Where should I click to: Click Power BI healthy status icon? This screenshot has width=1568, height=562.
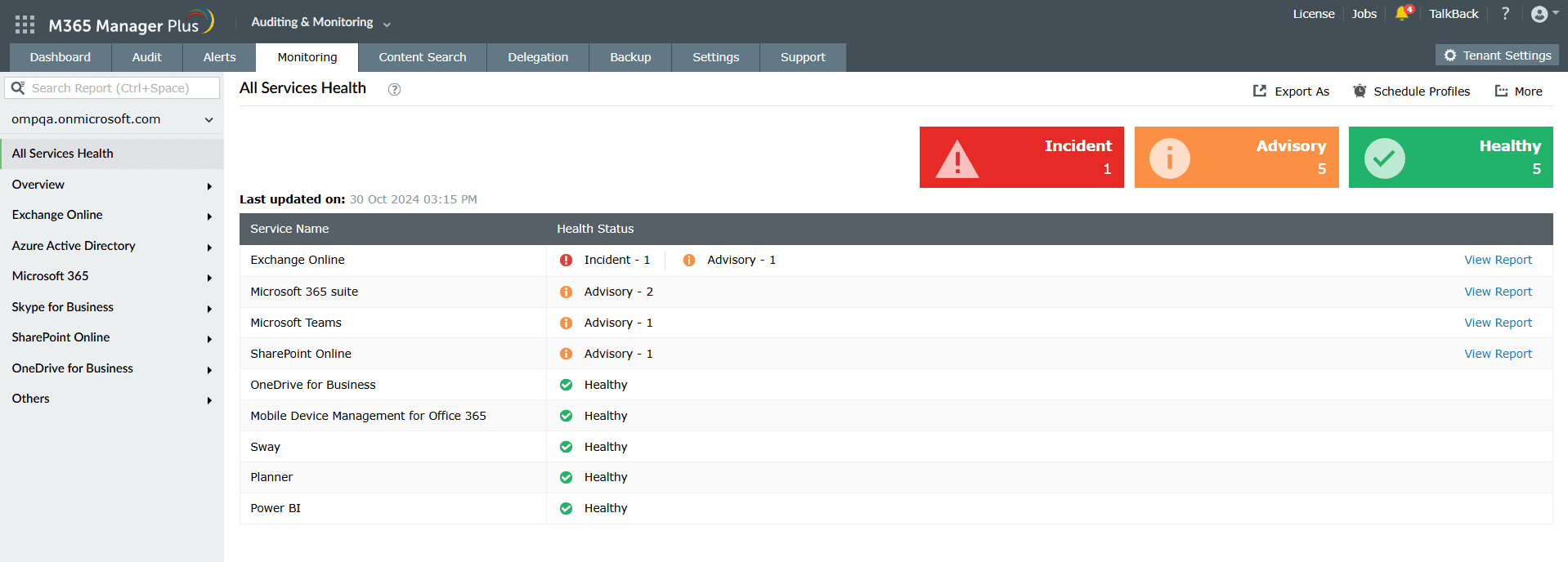tap(566, 508)
